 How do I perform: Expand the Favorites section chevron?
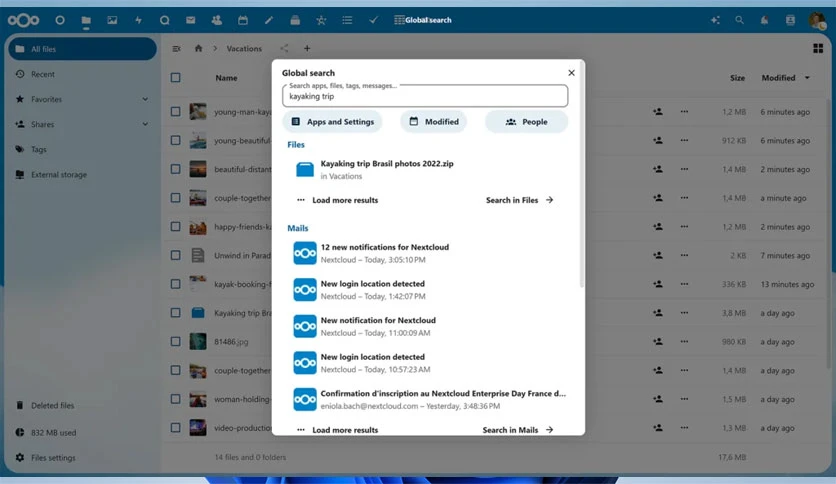[145, 99]
